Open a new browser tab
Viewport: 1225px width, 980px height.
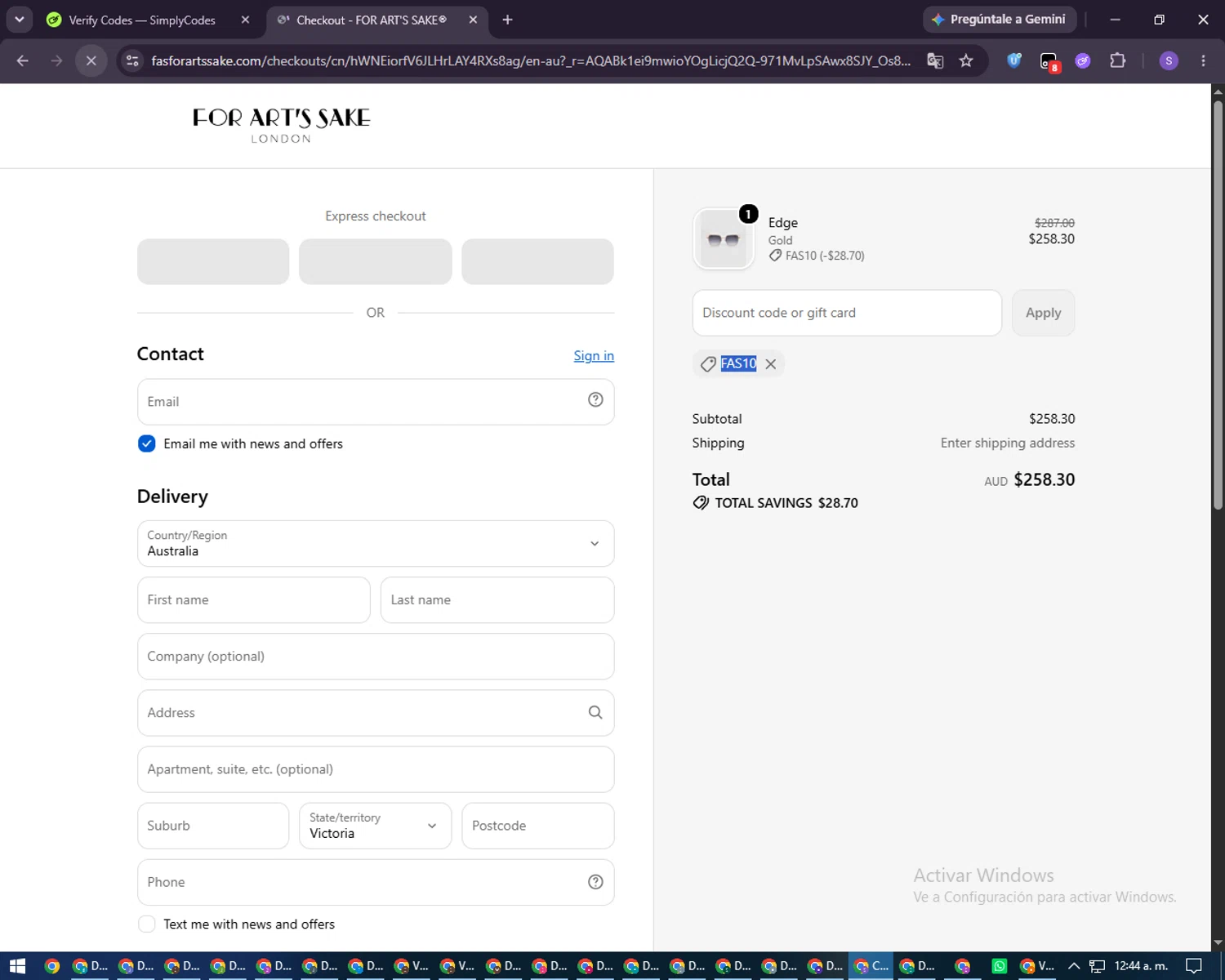(507, 20)
